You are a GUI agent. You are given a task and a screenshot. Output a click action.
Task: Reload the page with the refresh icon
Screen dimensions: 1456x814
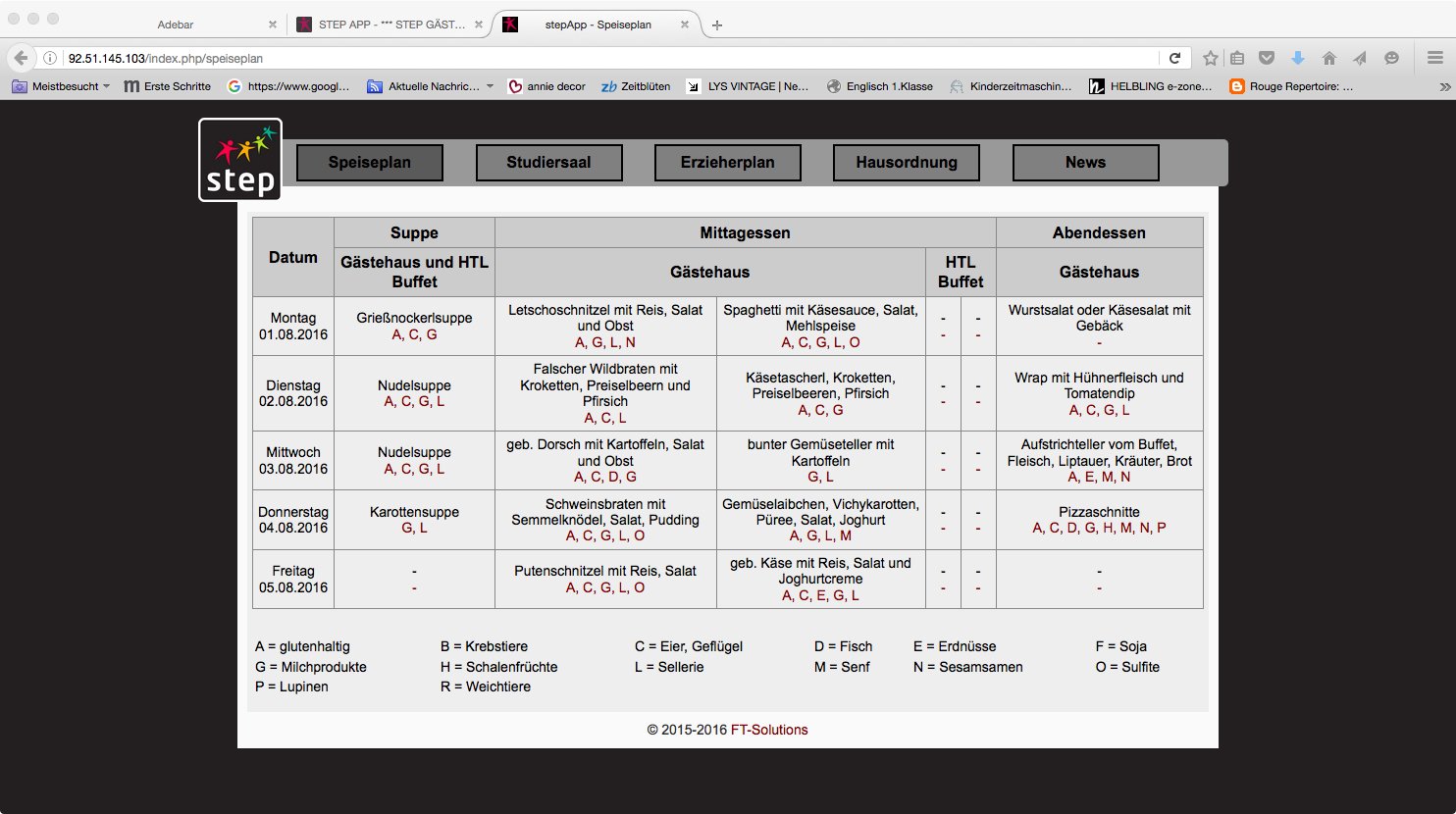pos(1174,58)
